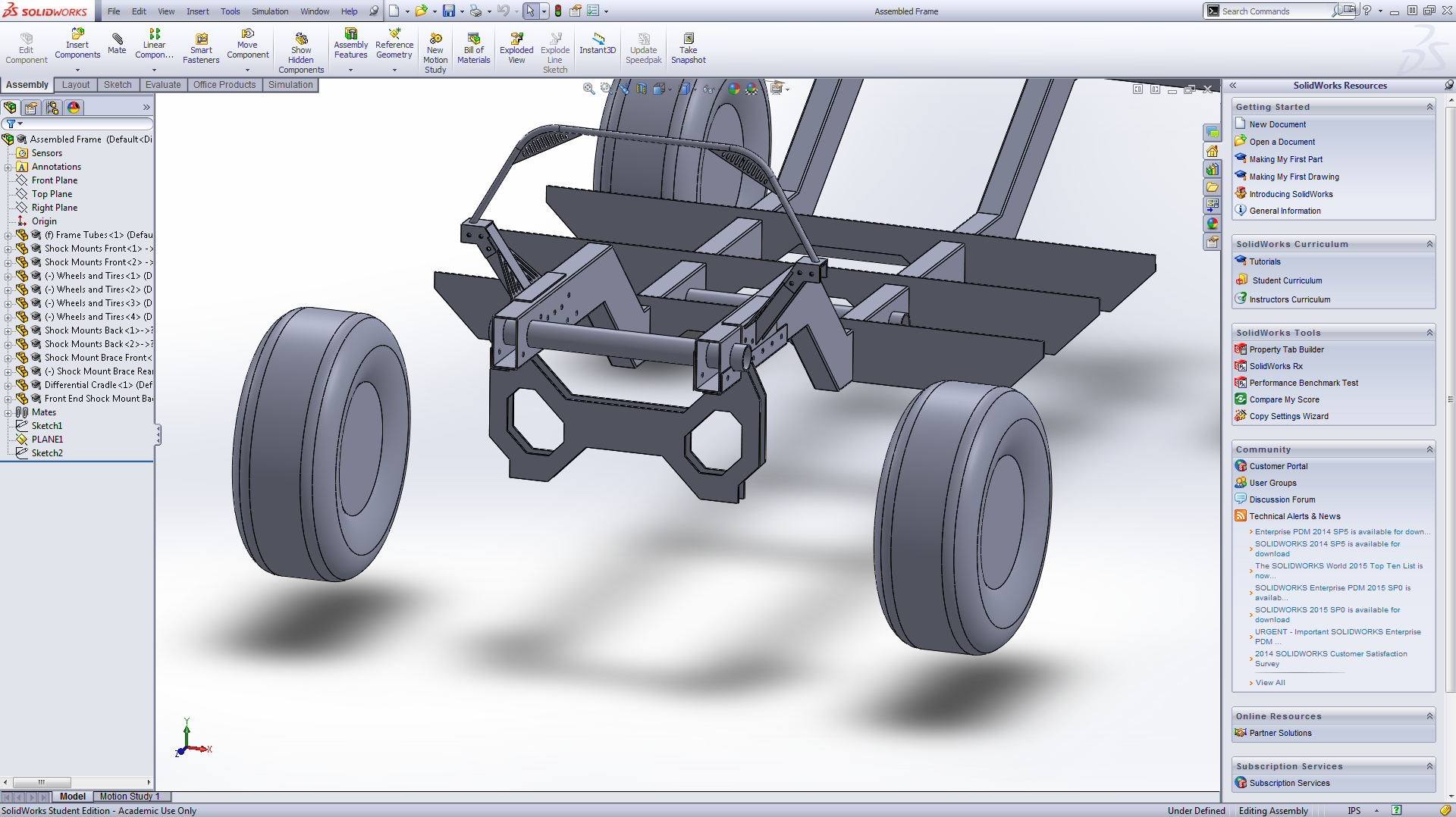Click View All news link
Screen dimensions: 1456x817
pos(1270,683)
